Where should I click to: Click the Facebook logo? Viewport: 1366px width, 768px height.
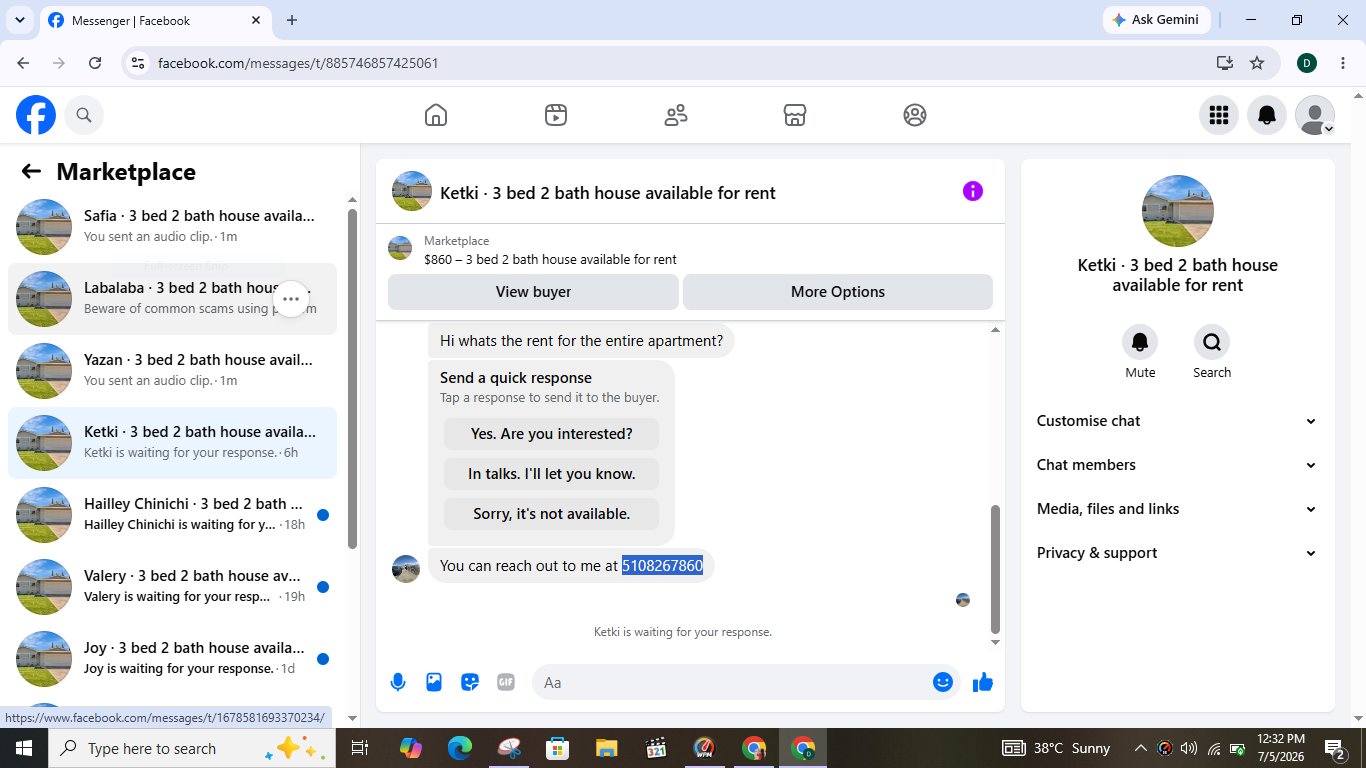pyautogui.click(x=36, y=115)
